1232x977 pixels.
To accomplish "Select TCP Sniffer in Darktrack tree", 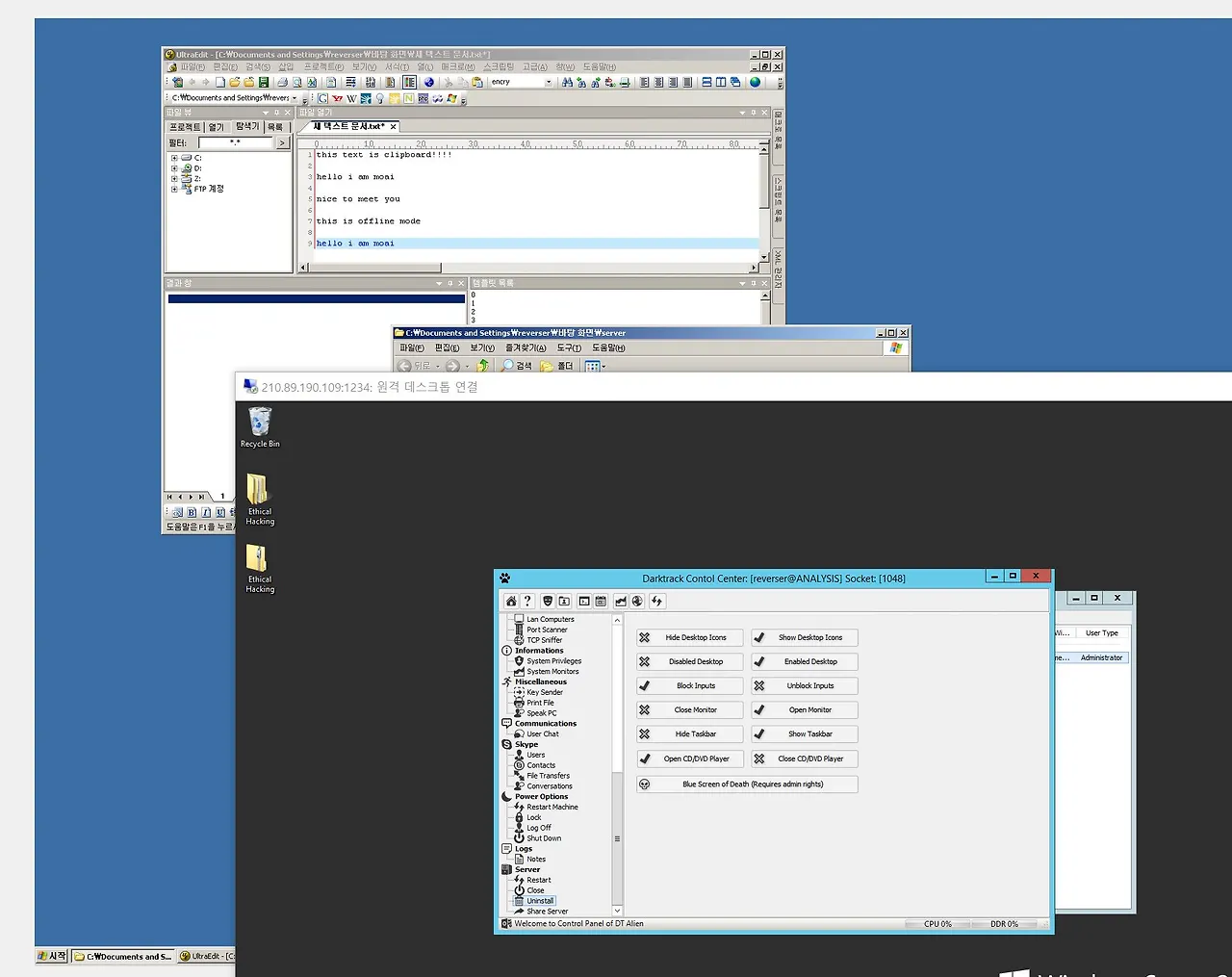I will pyautogui.click(x=545, y=640).
